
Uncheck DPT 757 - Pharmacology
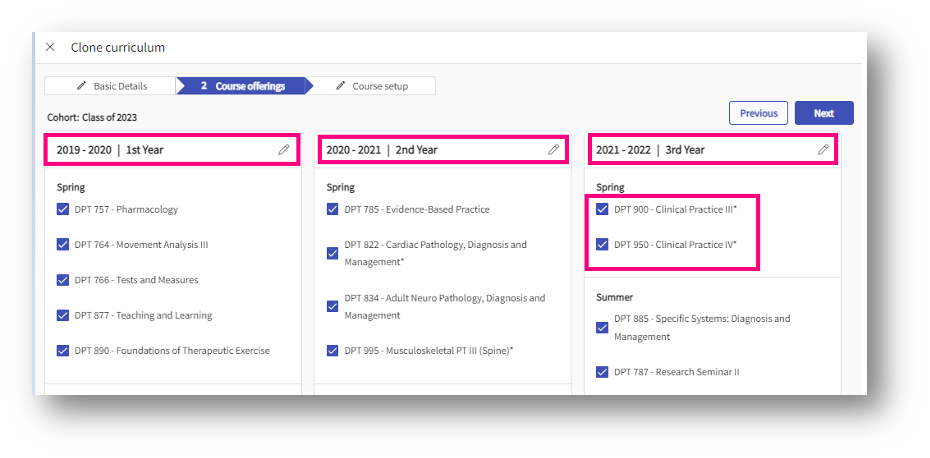[x=63, y=210]
